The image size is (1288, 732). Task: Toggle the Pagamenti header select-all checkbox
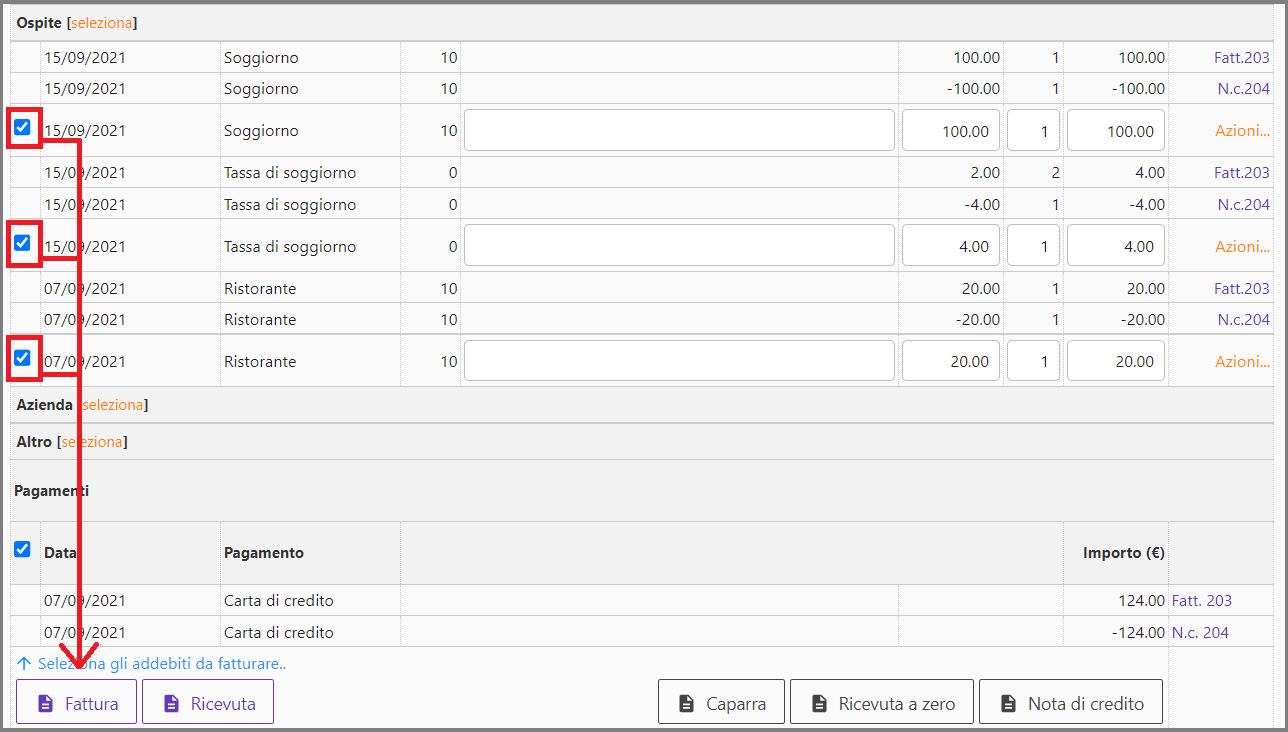(x=22, y=549)
